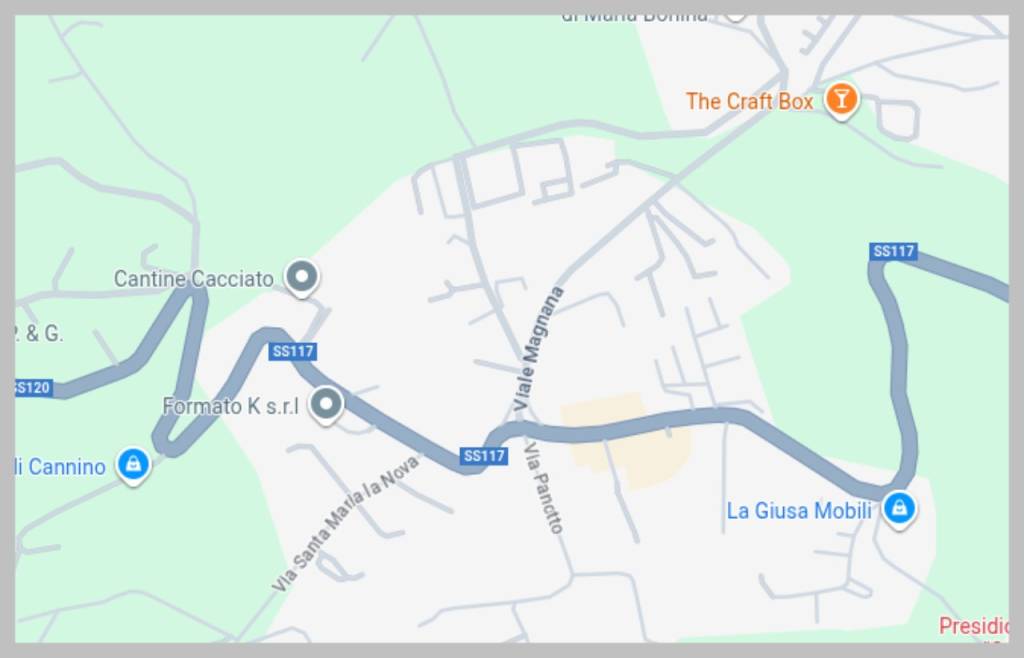This screenshot has width=1024, height=658.
Task: Open The Craft Box label
Action: [x=749, y=101]
